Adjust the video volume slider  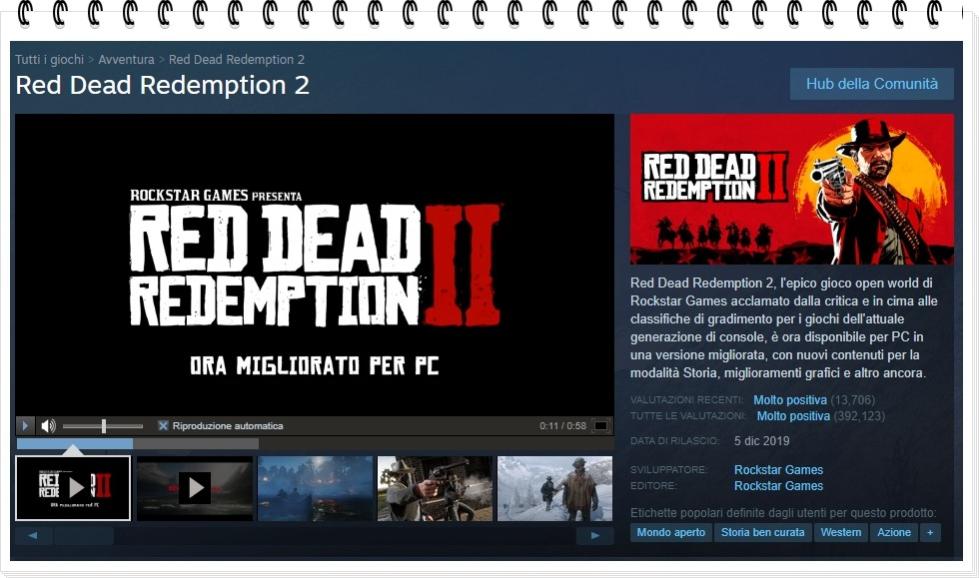(103, 426)
